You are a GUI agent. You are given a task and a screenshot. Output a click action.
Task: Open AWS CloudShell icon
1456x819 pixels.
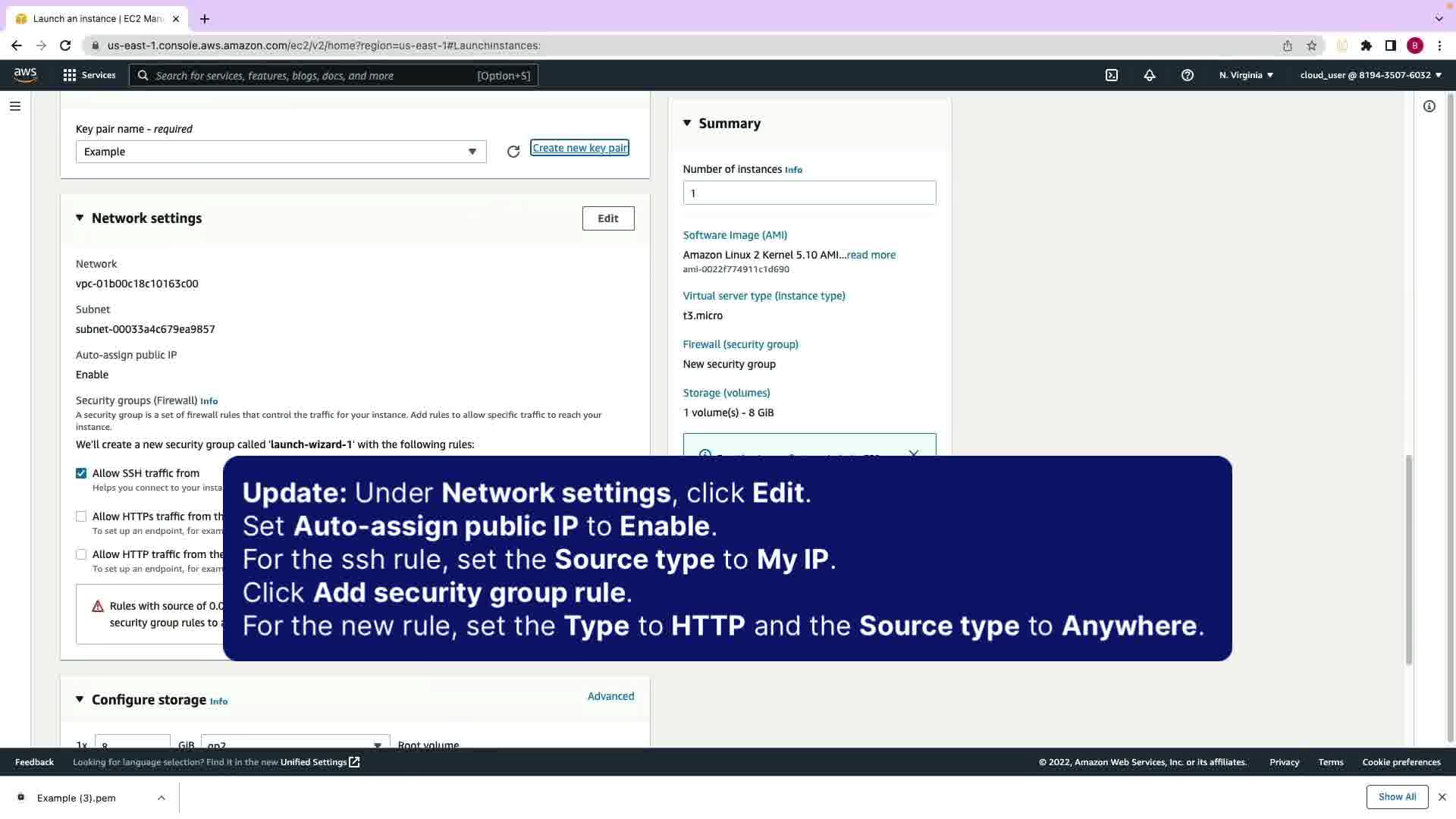tap(1112, 75)
